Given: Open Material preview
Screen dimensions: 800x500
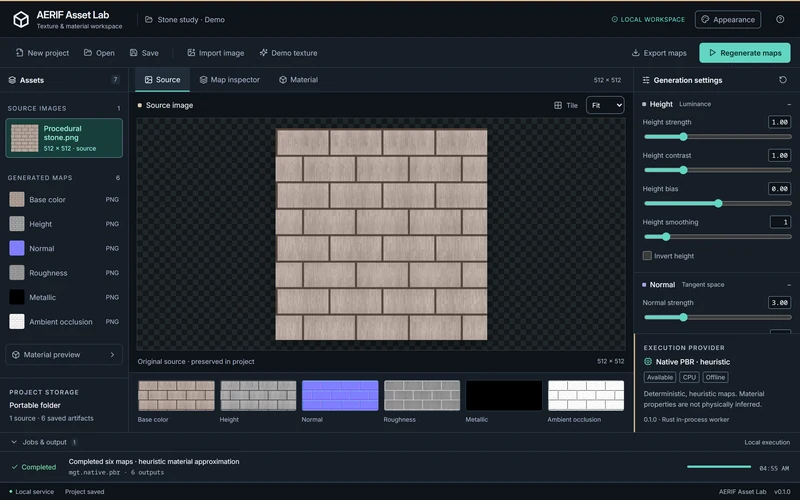Looking at the screenshot, I should coord(64,355).
